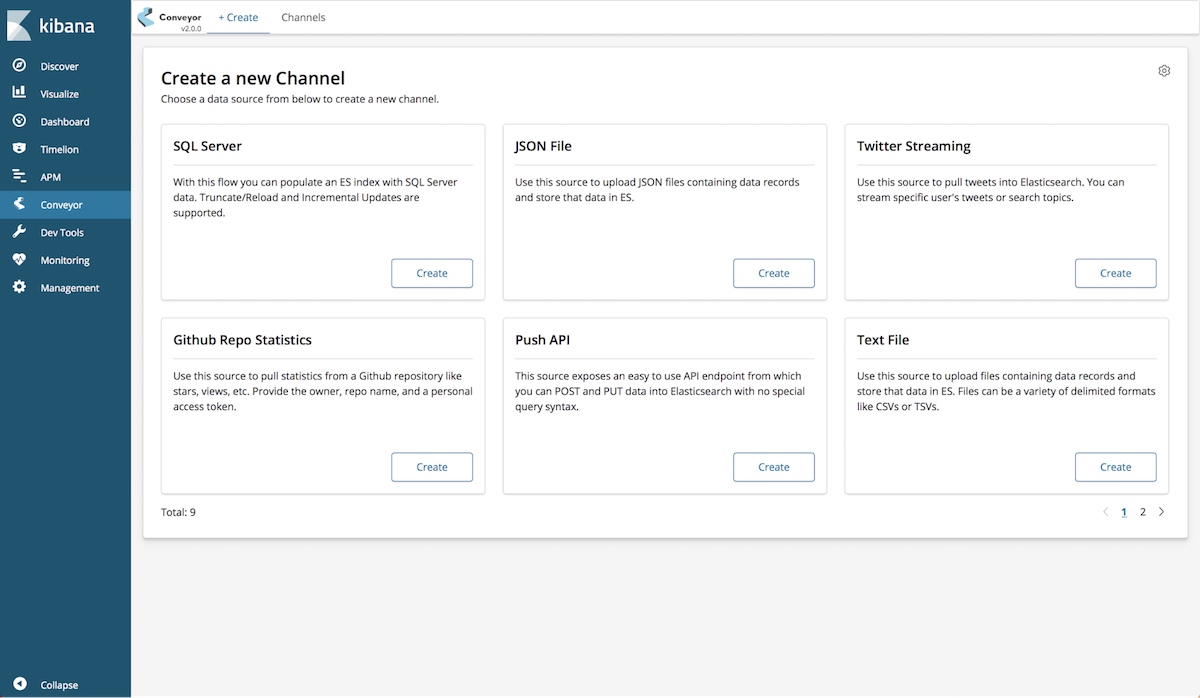Viewport: 1200px width, 698px height.
Task: Click the SQL Server card title
Action: tap(207, 146)
